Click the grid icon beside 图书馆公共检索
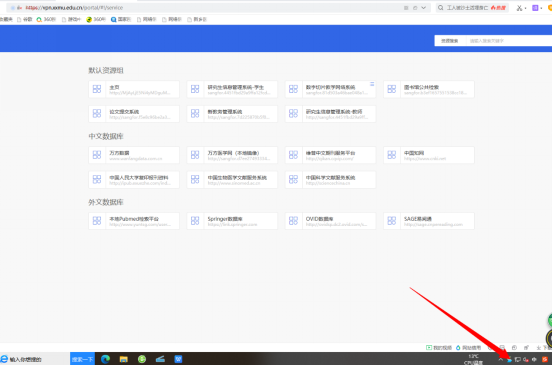The image size is (552, 365). (x=391, y=89)
